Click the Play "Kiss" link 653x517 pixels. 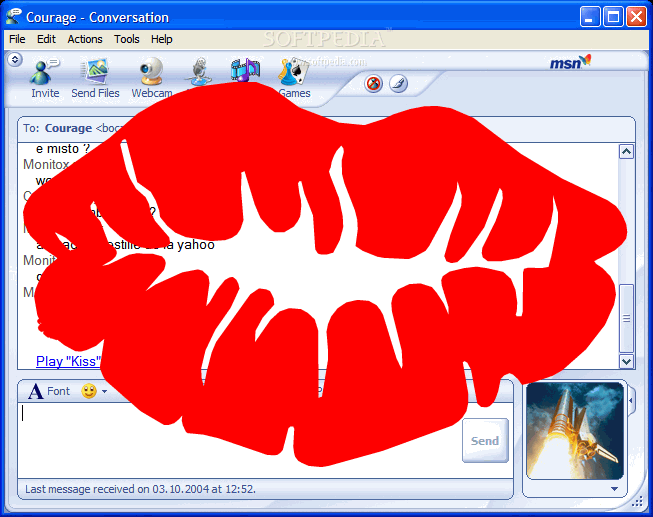pyautogui.click(x=69, y=361)
